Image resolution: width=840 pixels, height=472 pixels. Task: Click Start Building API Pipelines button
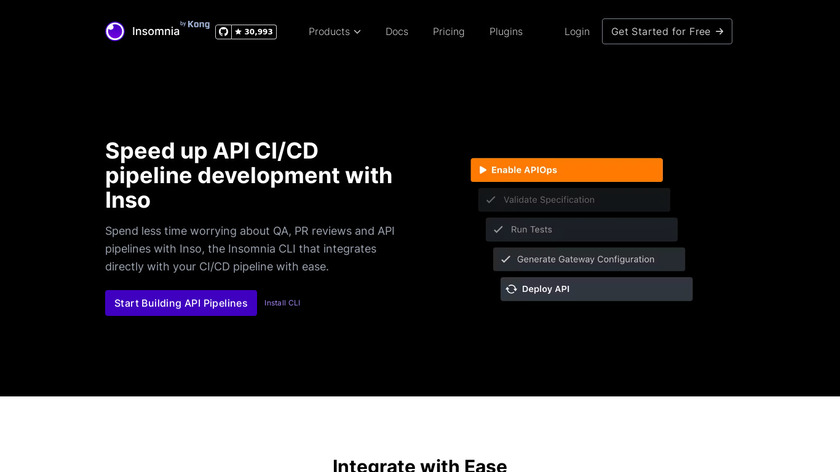(x=181, y=303)
